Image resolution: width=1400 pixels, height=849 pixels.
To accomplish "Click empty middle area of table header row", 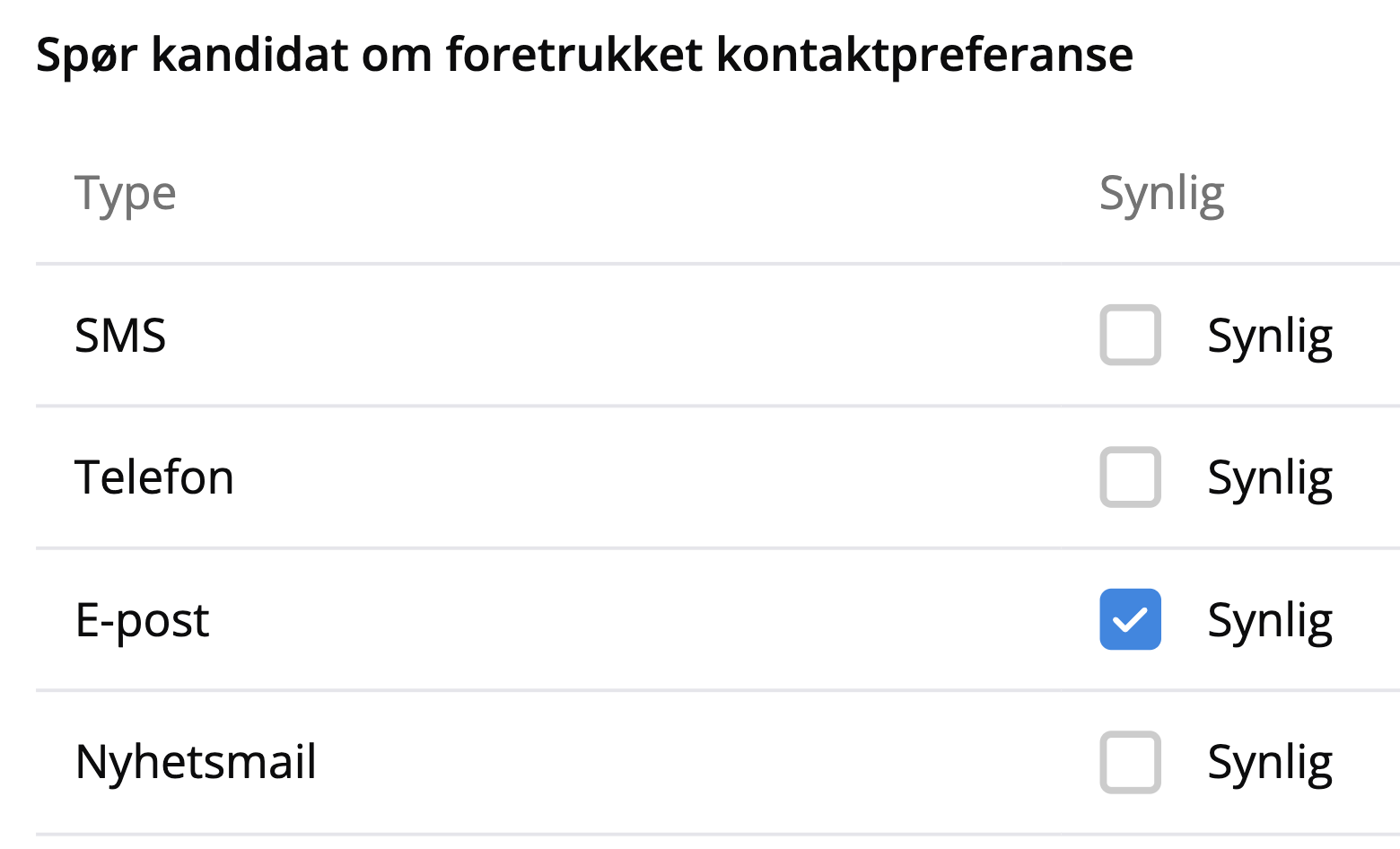I will click(628, 194).
